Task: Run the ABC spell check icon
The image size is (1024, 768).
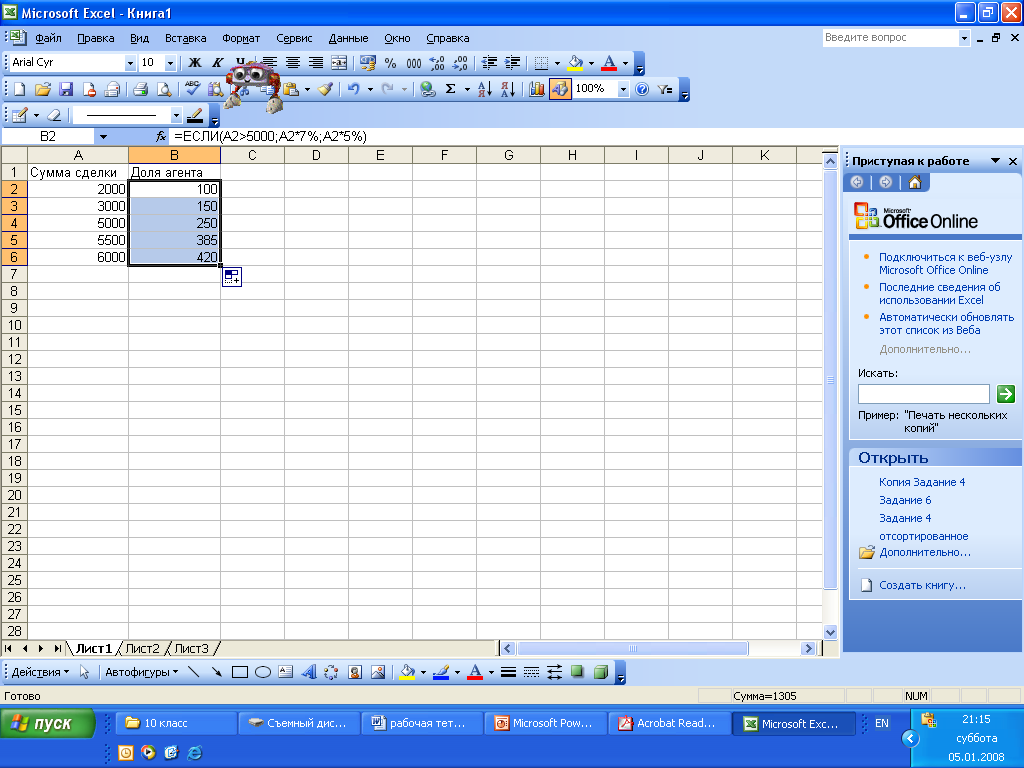Action: coord(193,89)
